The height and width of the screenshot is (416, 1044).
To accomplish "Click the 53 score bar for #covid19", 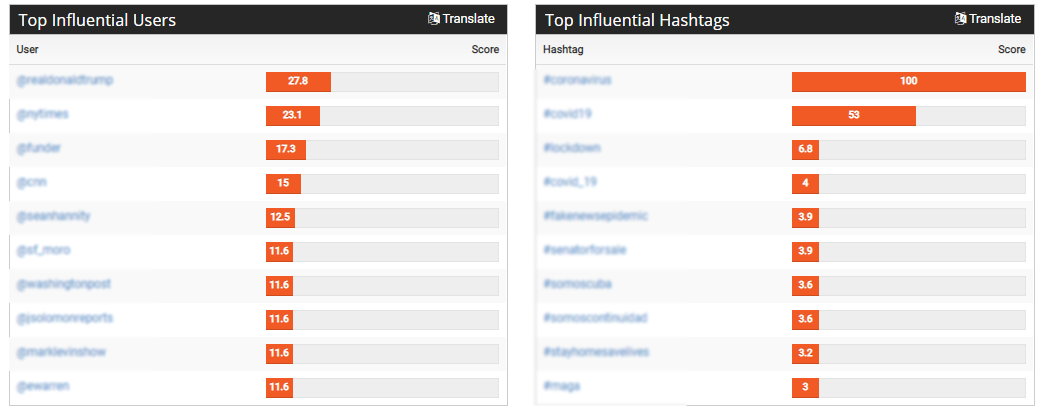I will [854, 115].
